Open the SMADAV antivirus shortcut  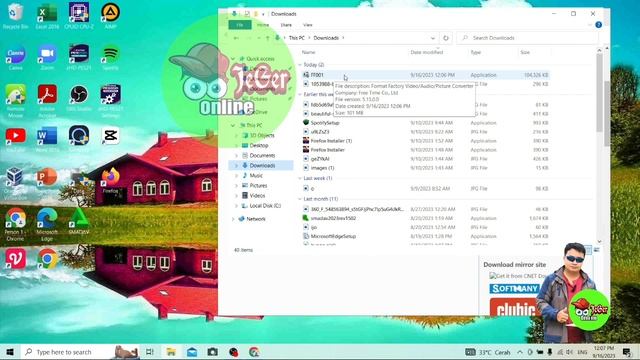point(79,221)
